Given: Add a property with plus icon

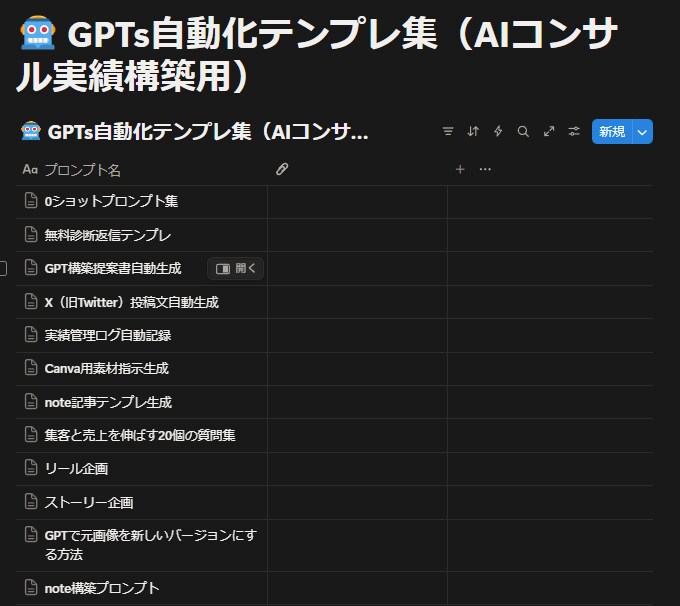Looking at the screenshot, I should pos(460,170).
